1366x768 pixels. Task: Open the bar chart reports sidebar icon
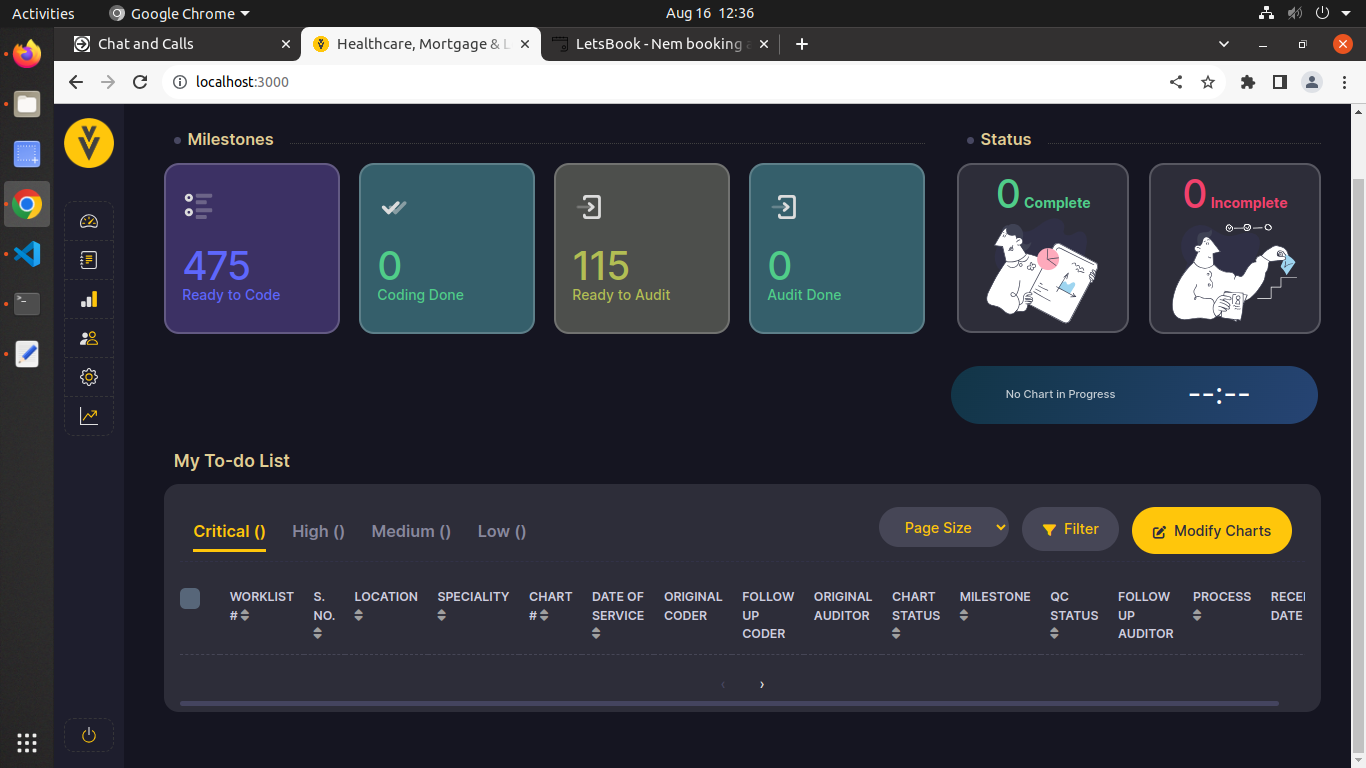pyautogui.click(x=89, y=299)
